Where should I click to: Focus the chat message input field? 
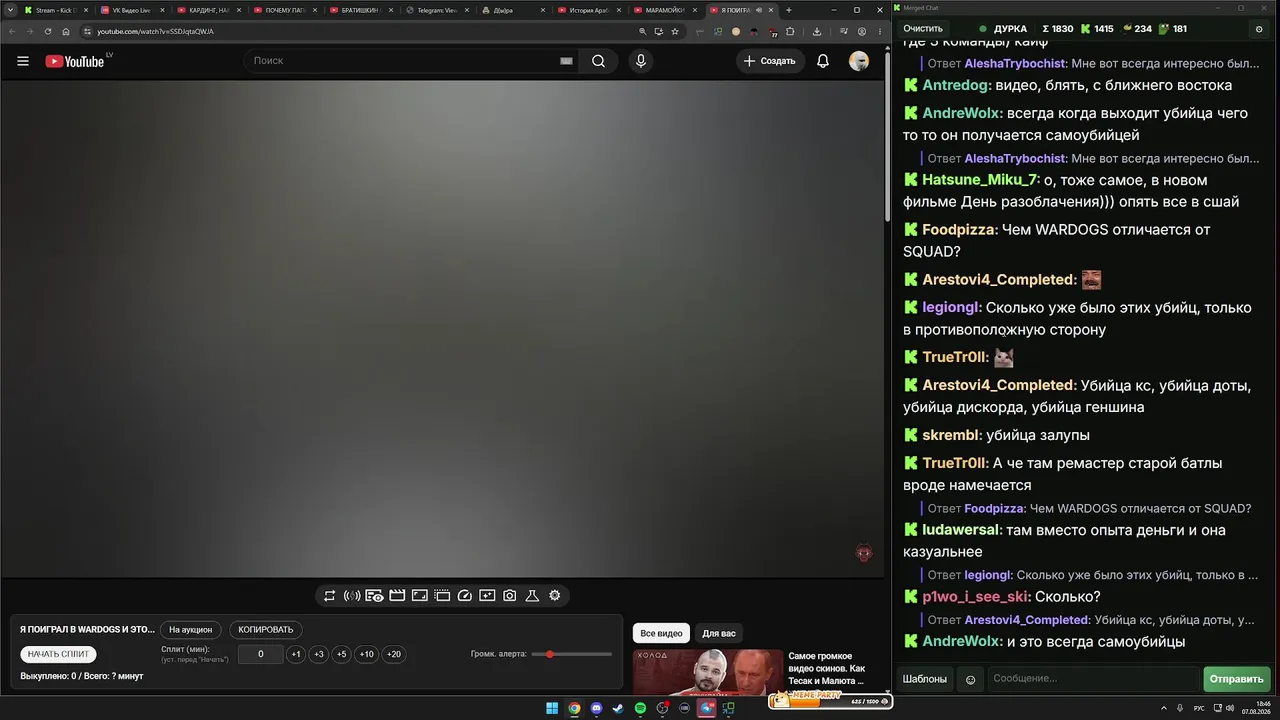1093,679
